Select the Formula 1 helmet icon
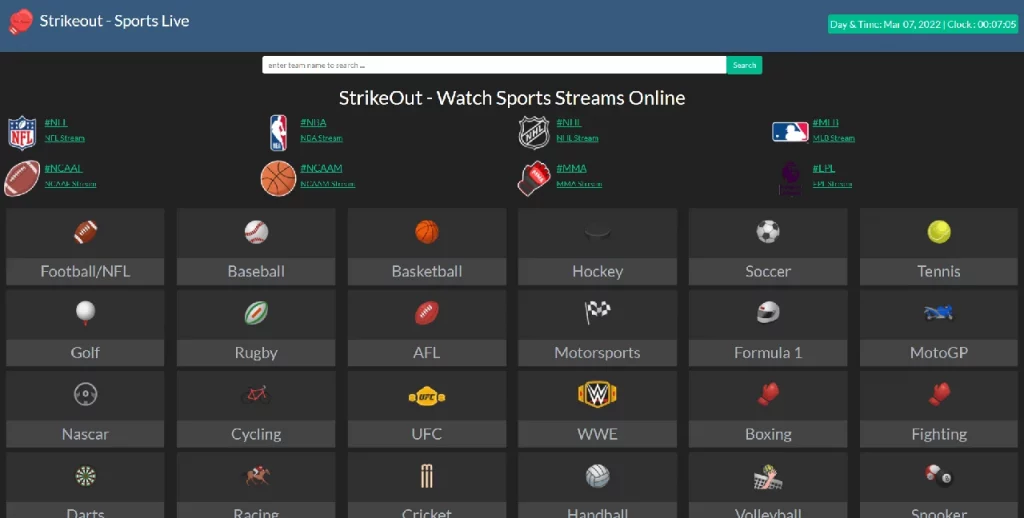This screenshot has height=518, width=1024. coord(768,313)
